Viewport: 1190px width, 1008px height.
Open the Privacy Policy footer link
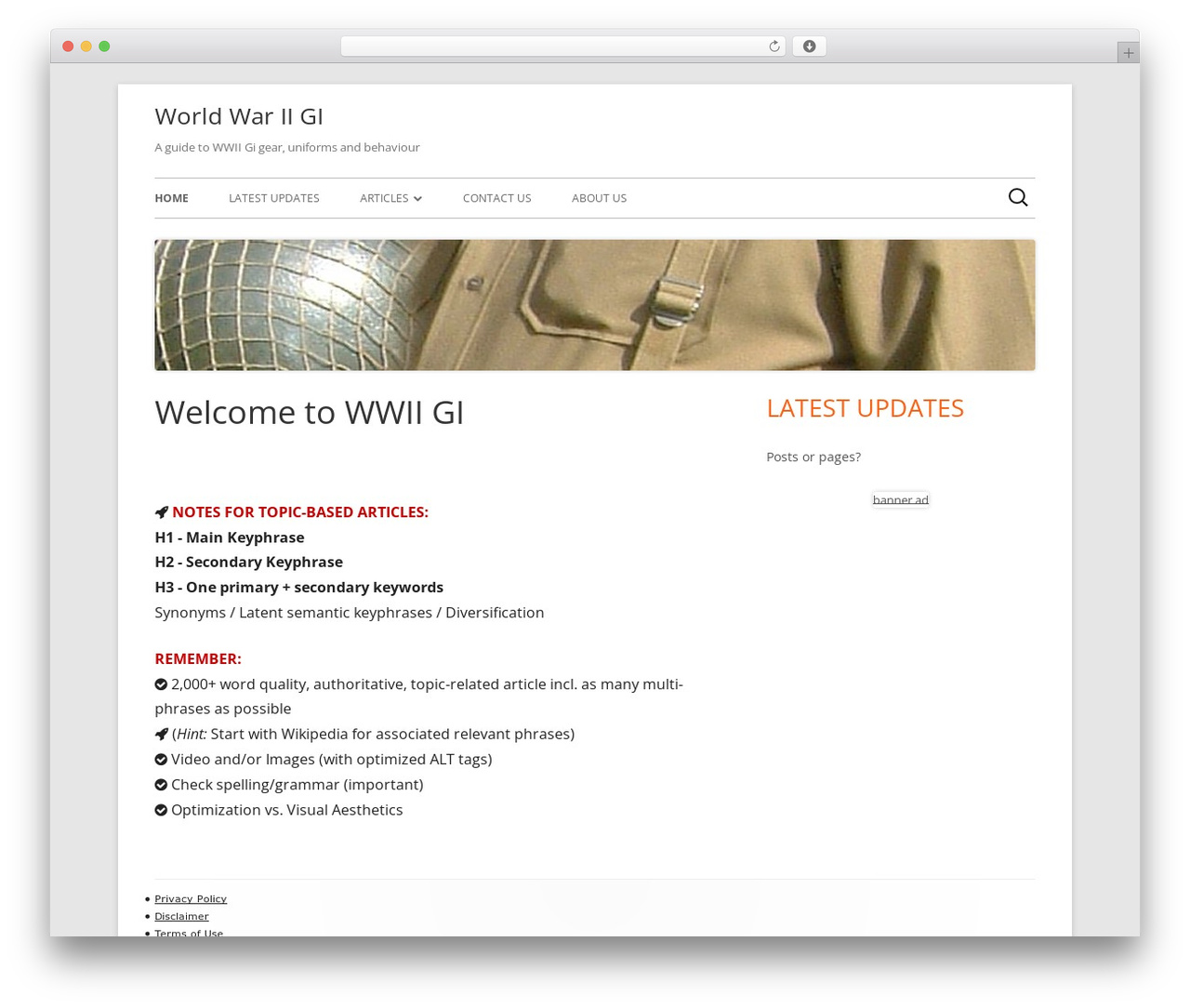pyautogui.click(x=191, y=899)
